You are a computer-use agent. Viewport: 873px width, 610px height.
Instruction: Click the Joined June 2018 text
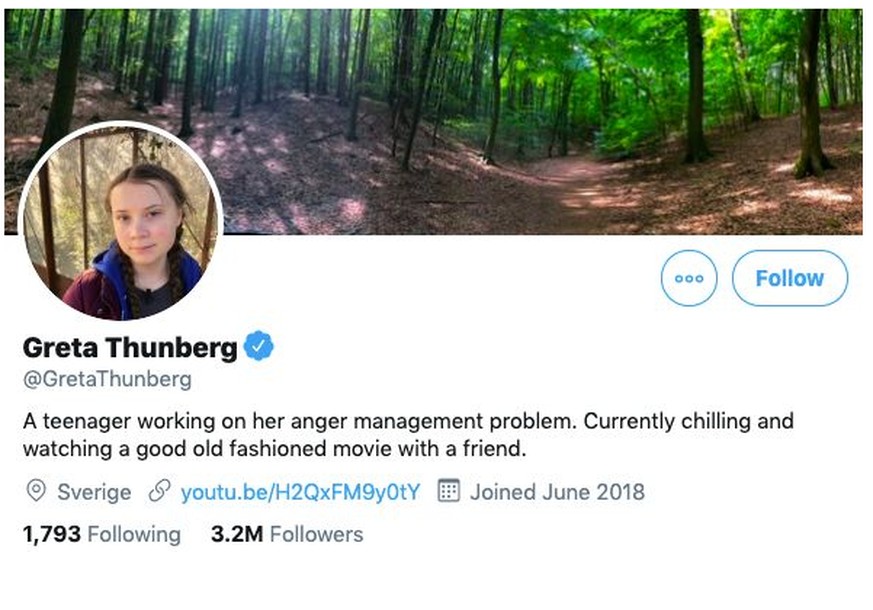(557, 492)
